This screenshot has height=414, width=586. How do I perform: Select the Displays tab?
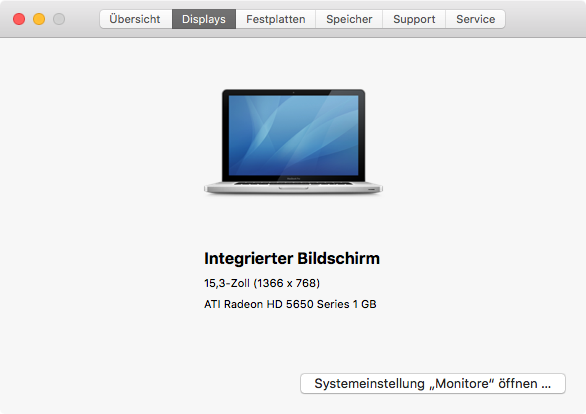204,19
